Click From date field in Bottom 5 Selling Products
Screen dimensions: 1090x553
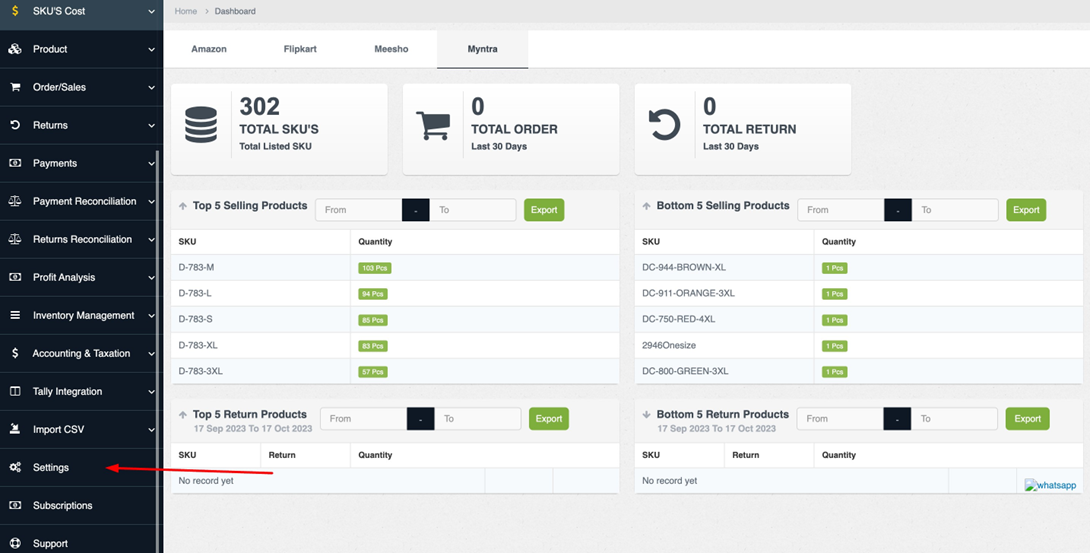tap(840, 210)
